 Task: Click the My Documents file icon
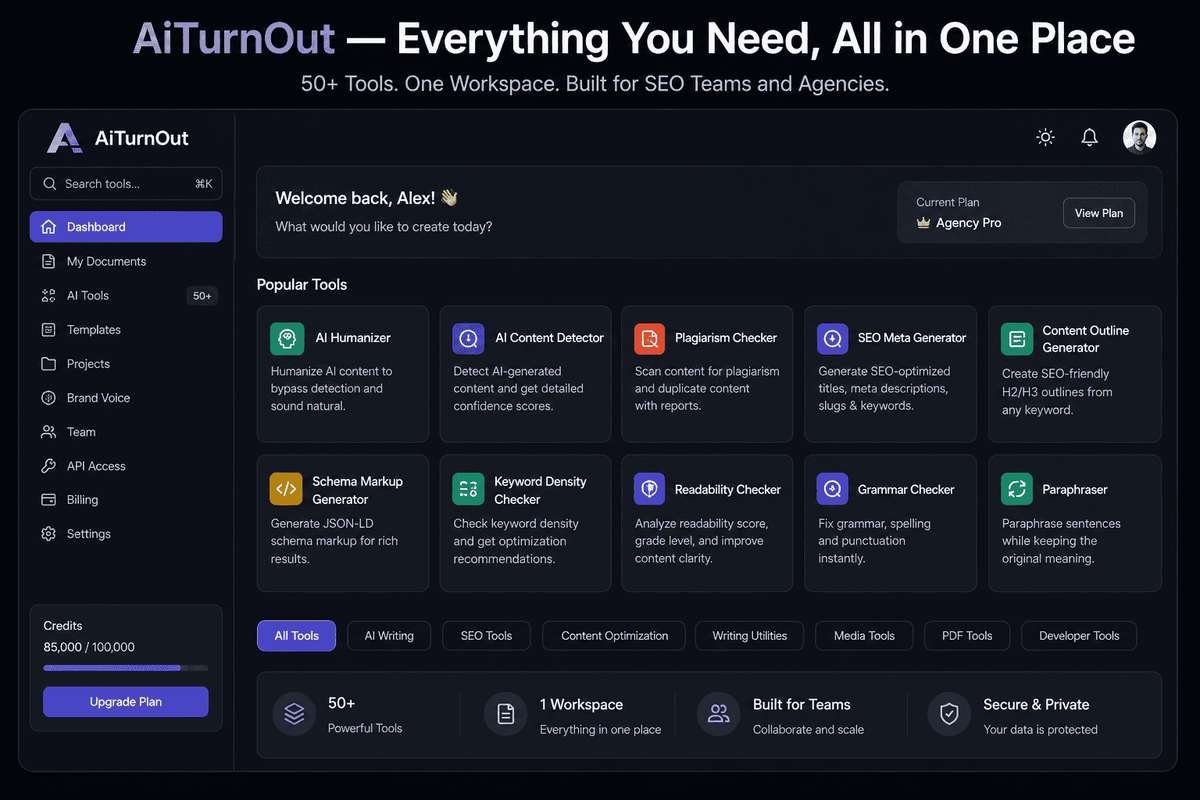click(x=48, y=261)
